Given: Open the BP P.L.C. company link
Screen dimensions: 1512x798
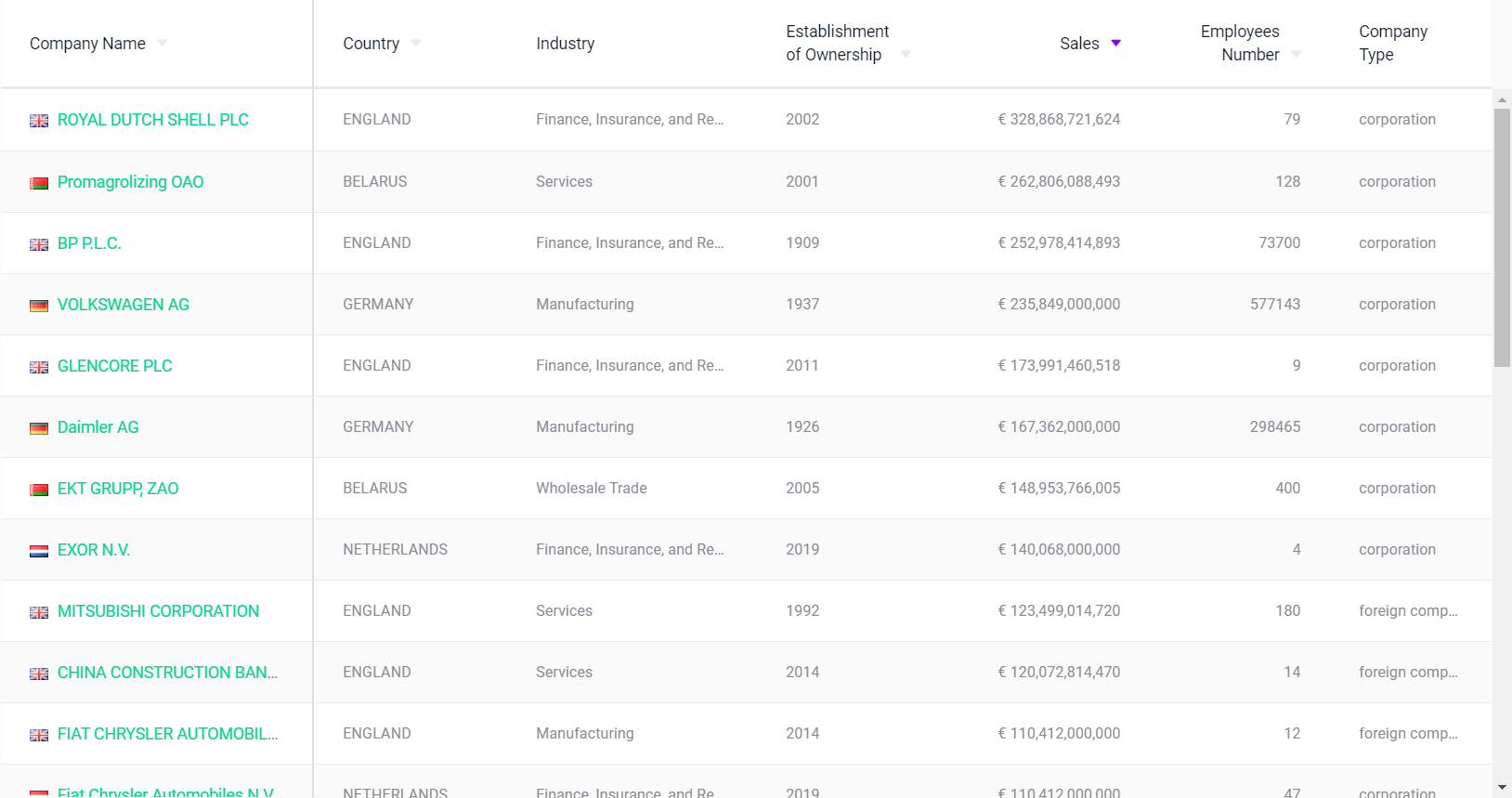Looking at the screenshot, I should tap(89, 243).
